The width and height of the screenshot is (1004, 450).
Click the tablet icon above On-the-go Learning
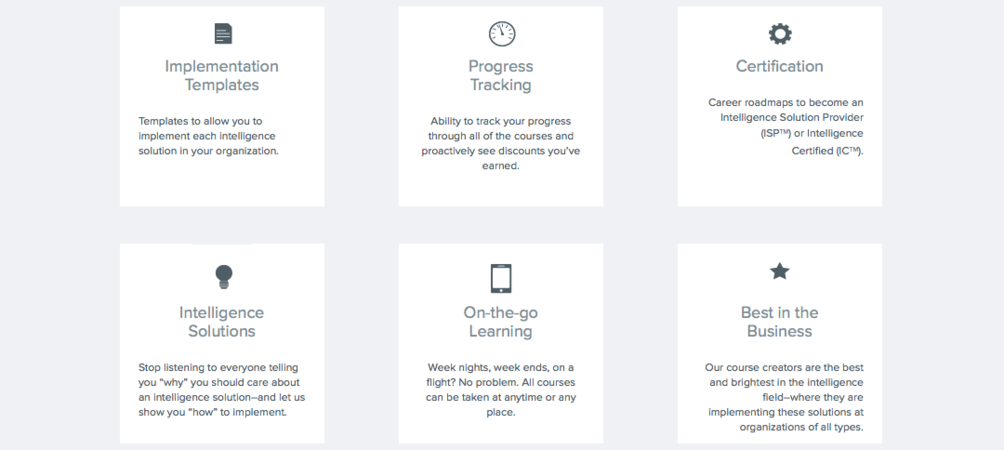pos(501,278)
